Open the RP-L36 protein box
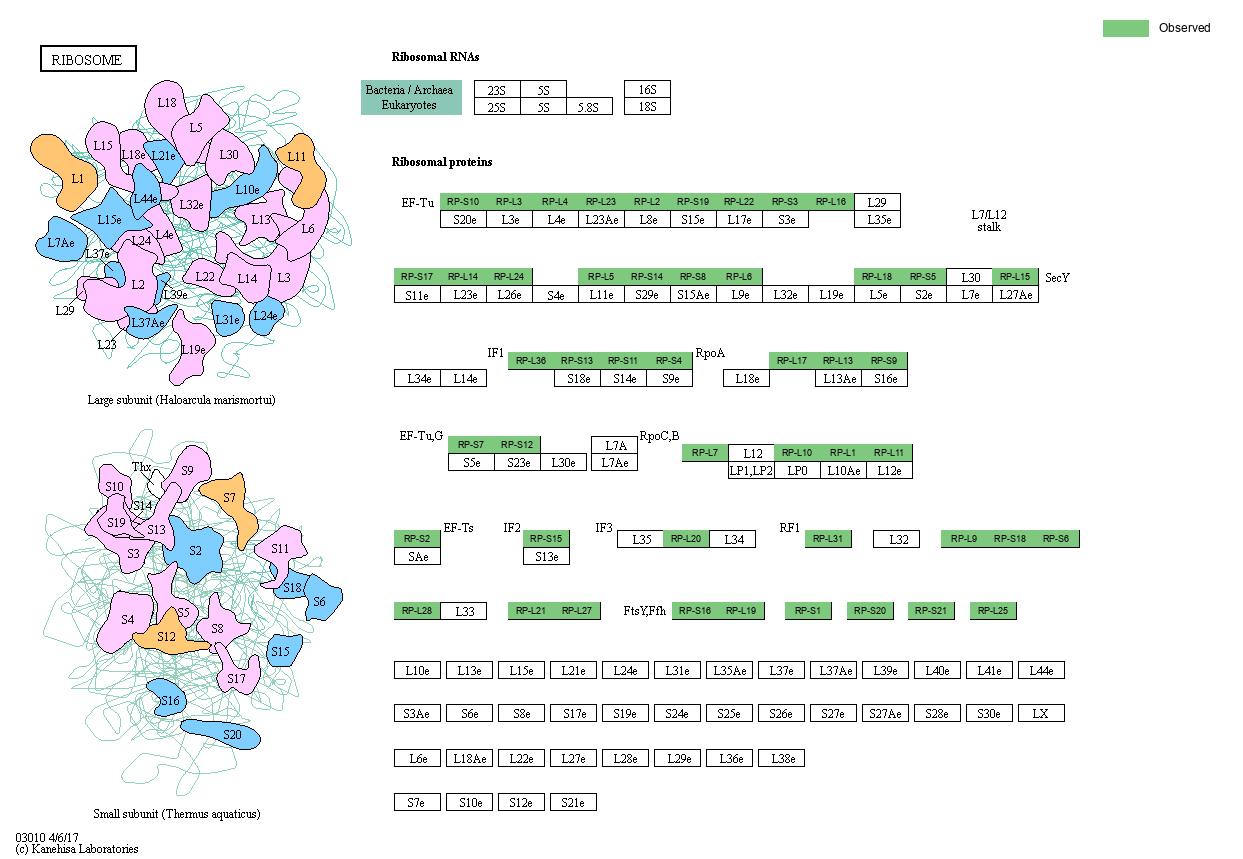 tap(531, 361)
